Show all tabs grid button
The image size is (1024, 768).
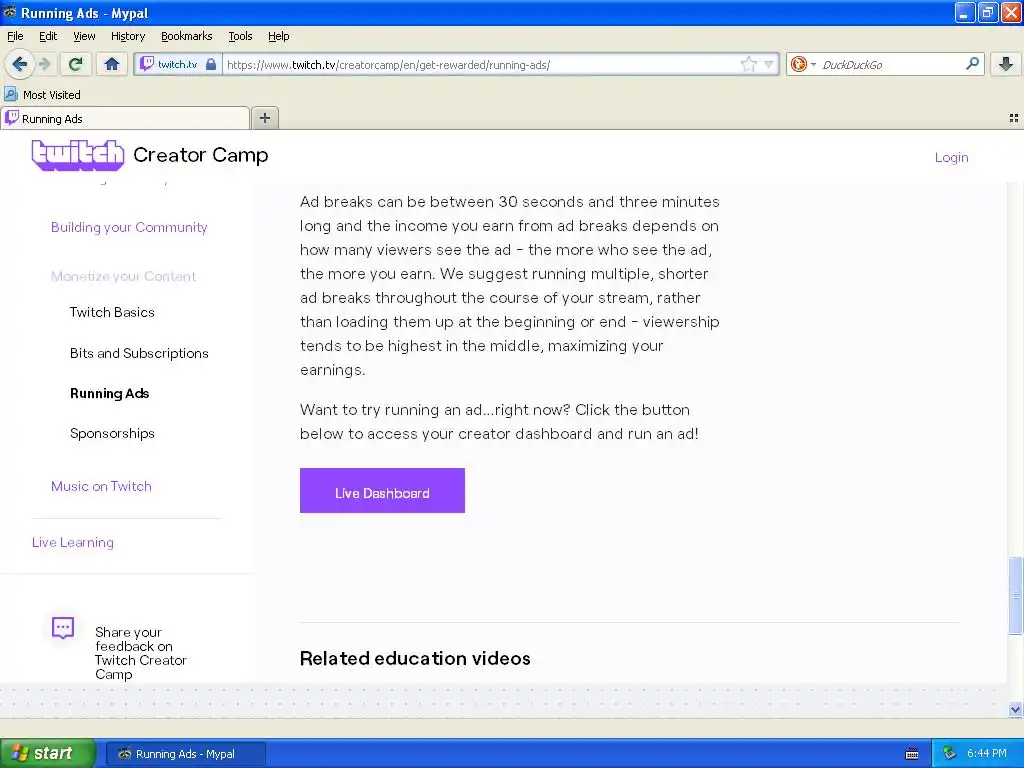(1014, 118)
